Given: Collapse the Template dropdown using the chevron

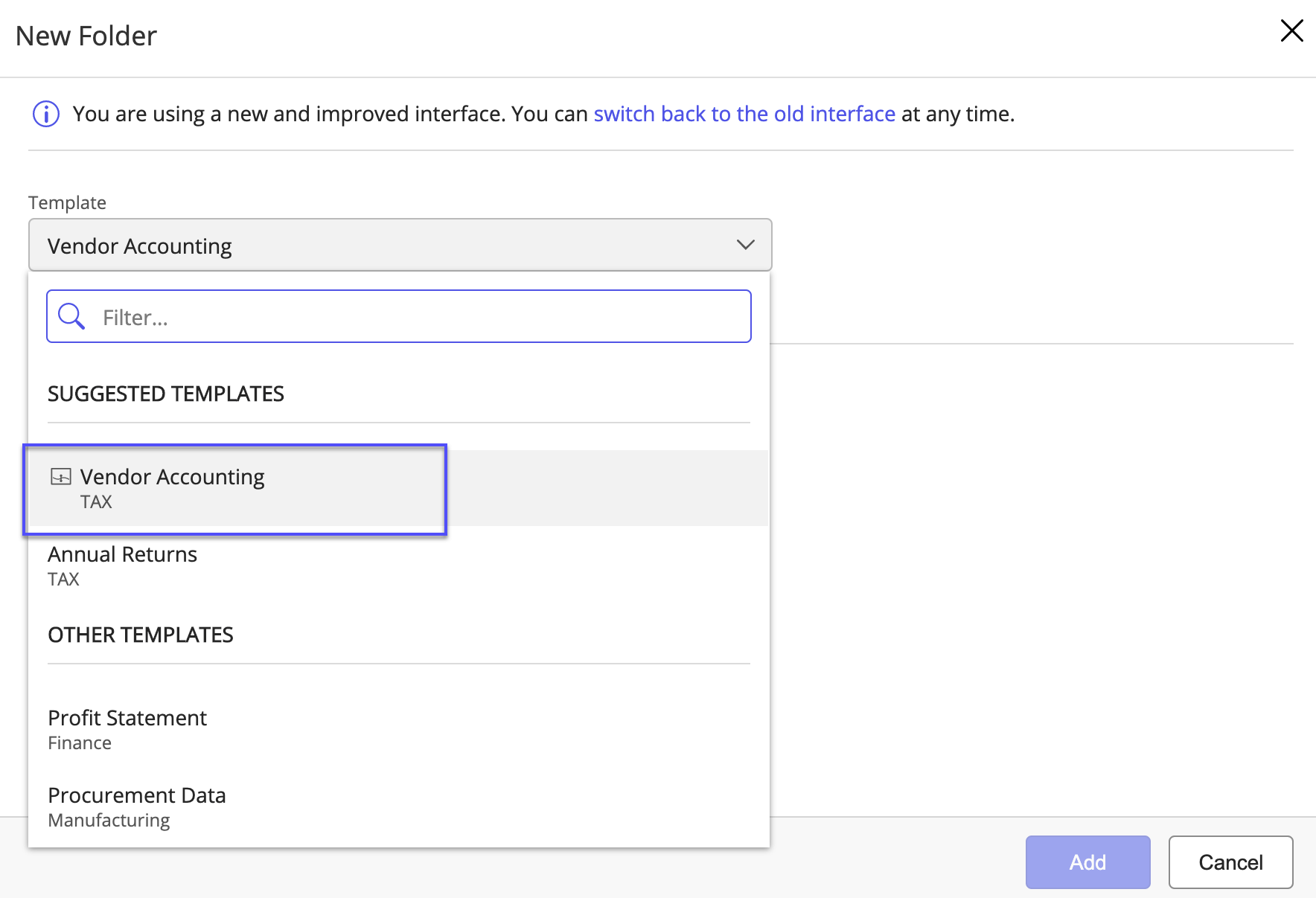Looking at the screenshot, I should (x=745, y=245).
